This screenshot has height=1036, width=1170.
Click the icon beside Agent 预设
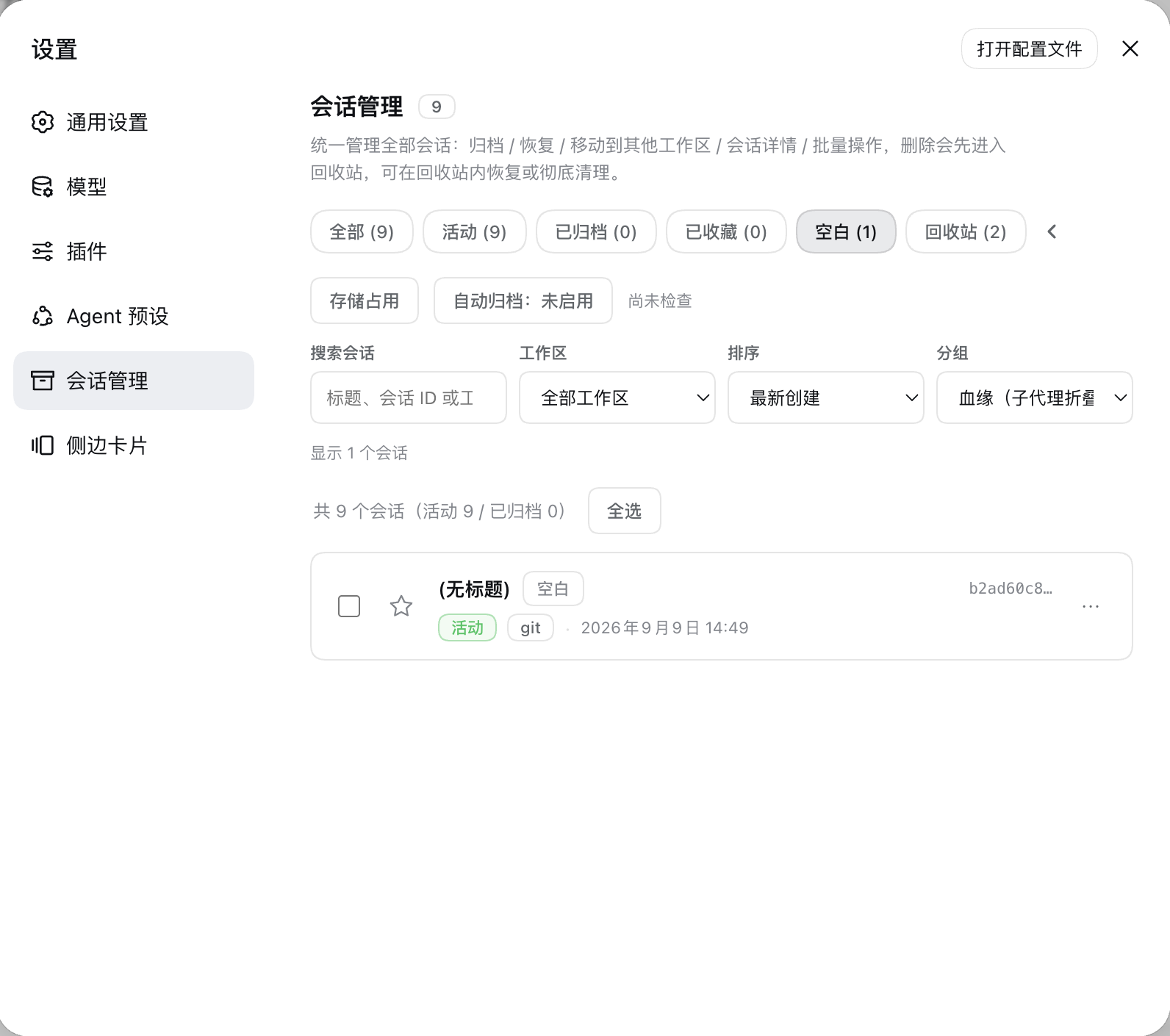click(43, 316)
